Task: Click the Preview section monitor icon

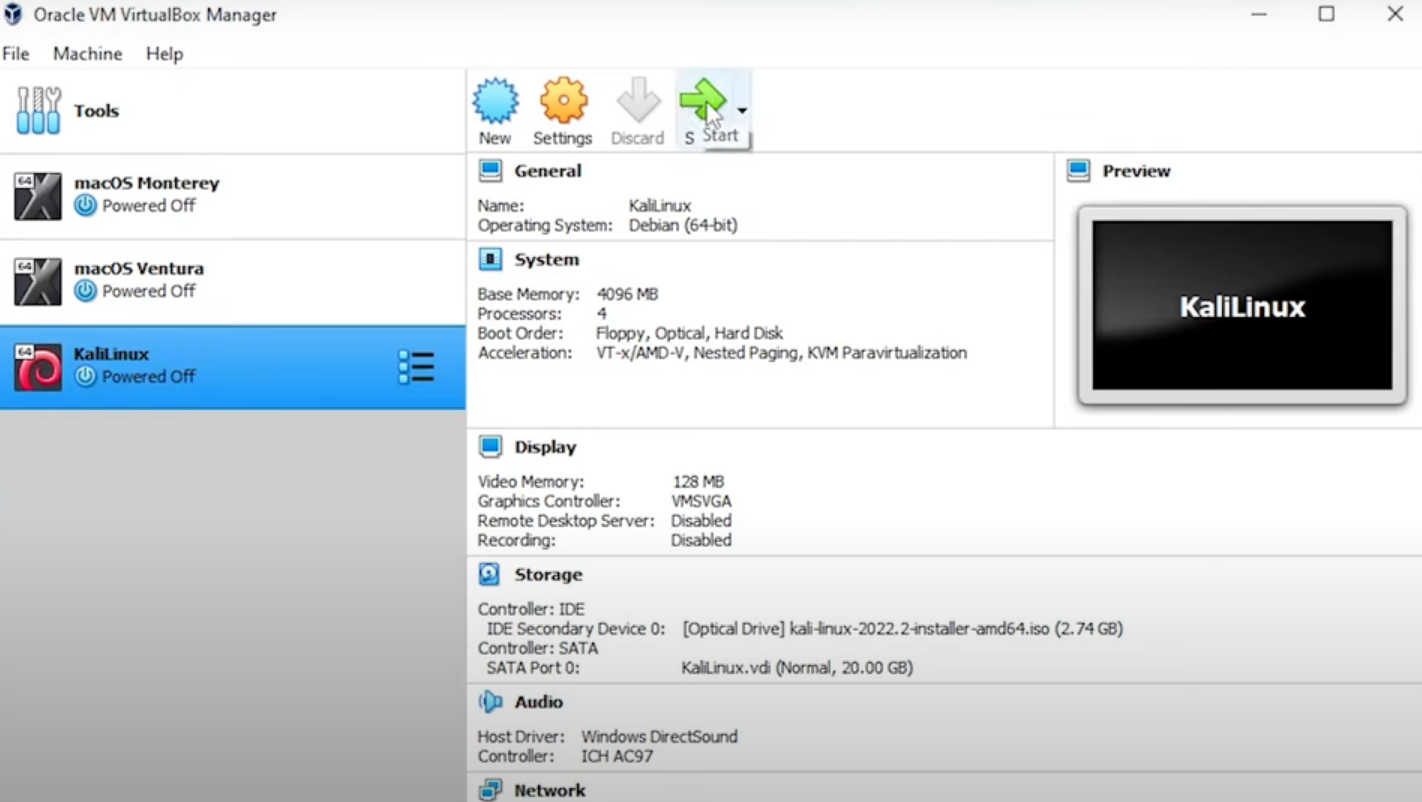Action: (1078, 171)
